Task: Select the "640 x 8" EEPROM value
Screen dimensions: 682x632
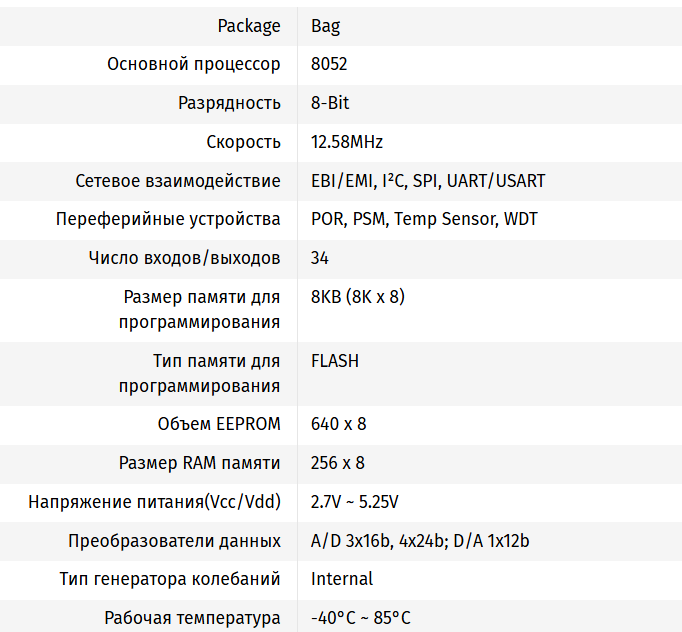Action: click(x=339, y=424)
